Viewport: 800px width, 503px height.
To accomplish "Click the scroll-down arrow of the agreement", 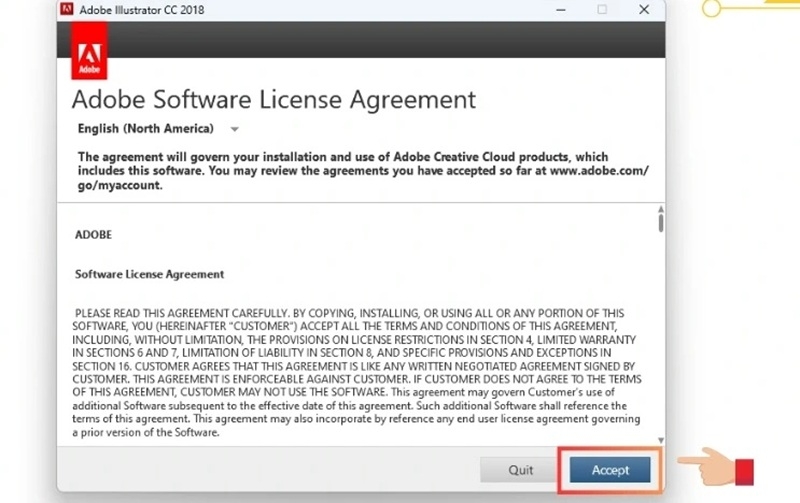I will click(661, 440).
